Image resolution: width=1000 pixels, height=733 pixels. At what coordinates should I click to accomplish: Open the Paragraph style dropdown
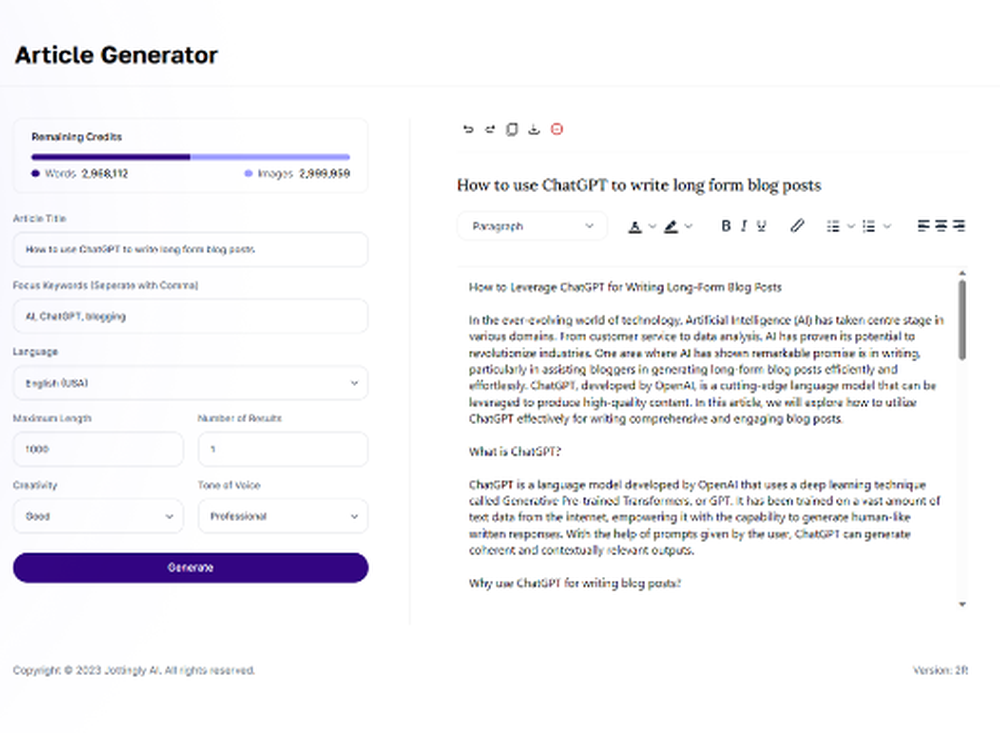[x=532, y=226]
